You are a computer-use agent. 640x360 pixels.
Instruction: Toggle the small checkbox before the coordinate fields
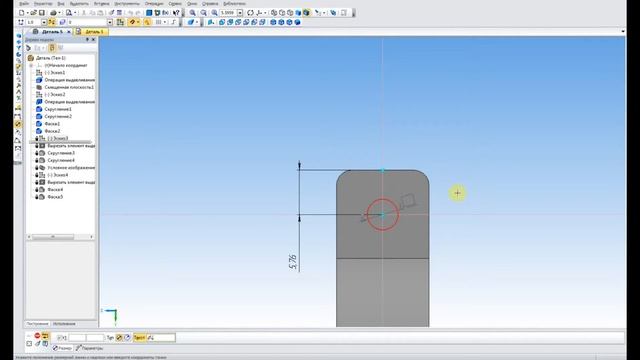[x=60, y=338]
